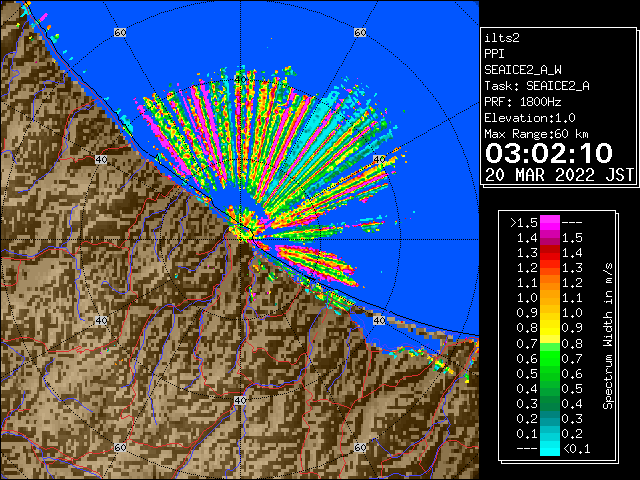The width and height of the screenshot is (640, 480).
Task: Click the "Spectrum Width in m/s" legend title
Action: pos(608,336)
